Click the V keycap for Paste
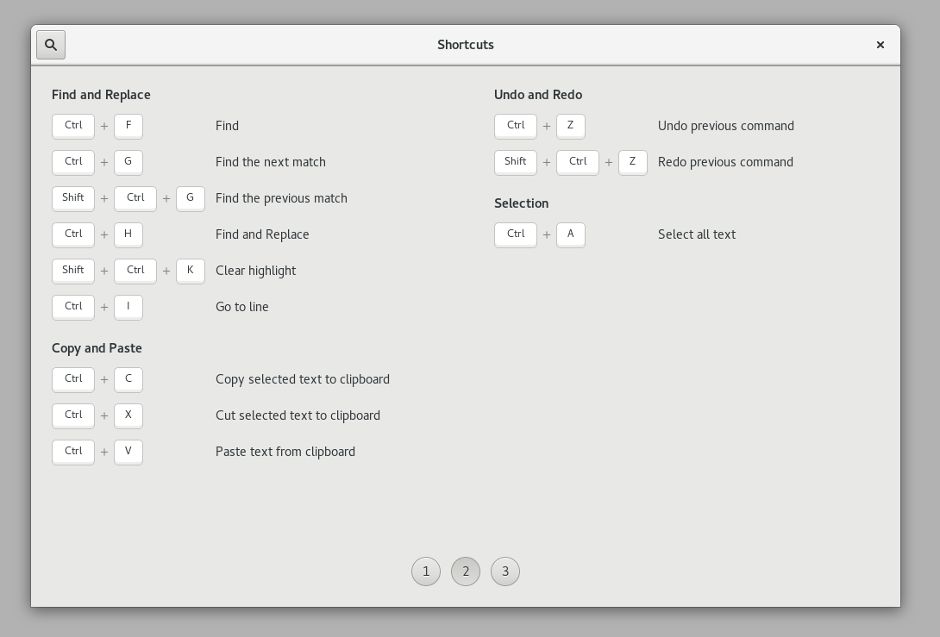 tap(128, 451)
